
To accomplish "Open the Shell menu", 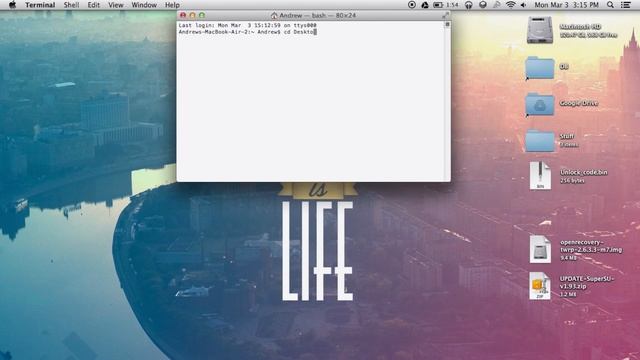I will [71, 5].
